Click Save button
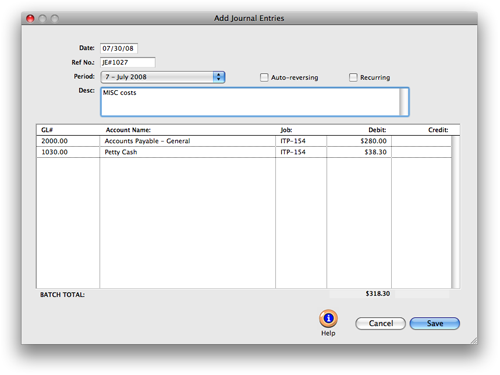 click(x=435, y=323)
